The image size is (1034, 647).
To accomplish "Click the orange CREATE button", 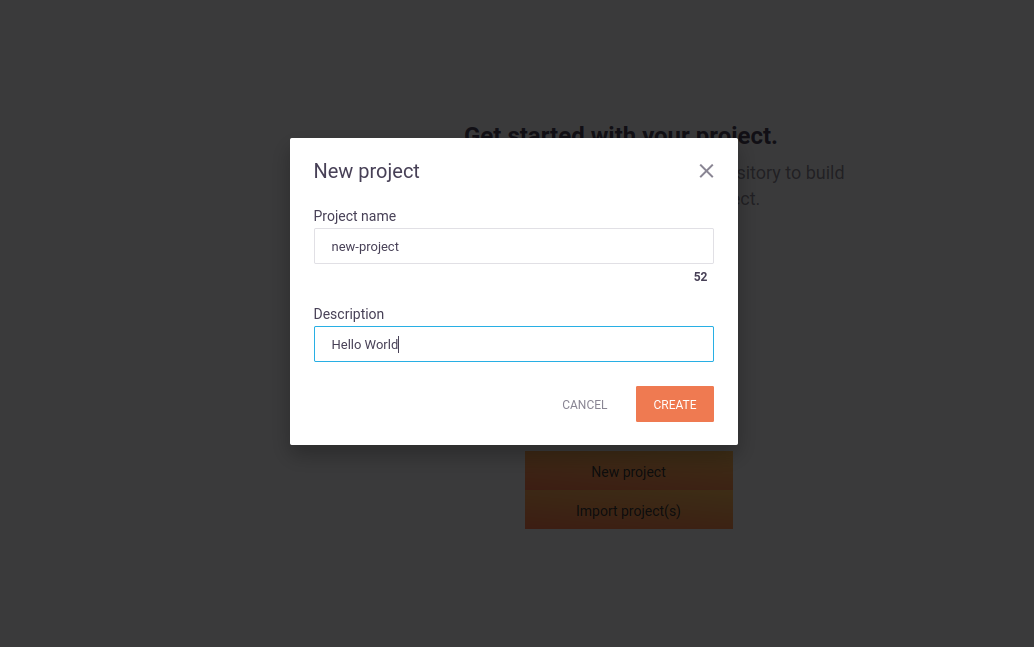I will (x=675, y=404).
